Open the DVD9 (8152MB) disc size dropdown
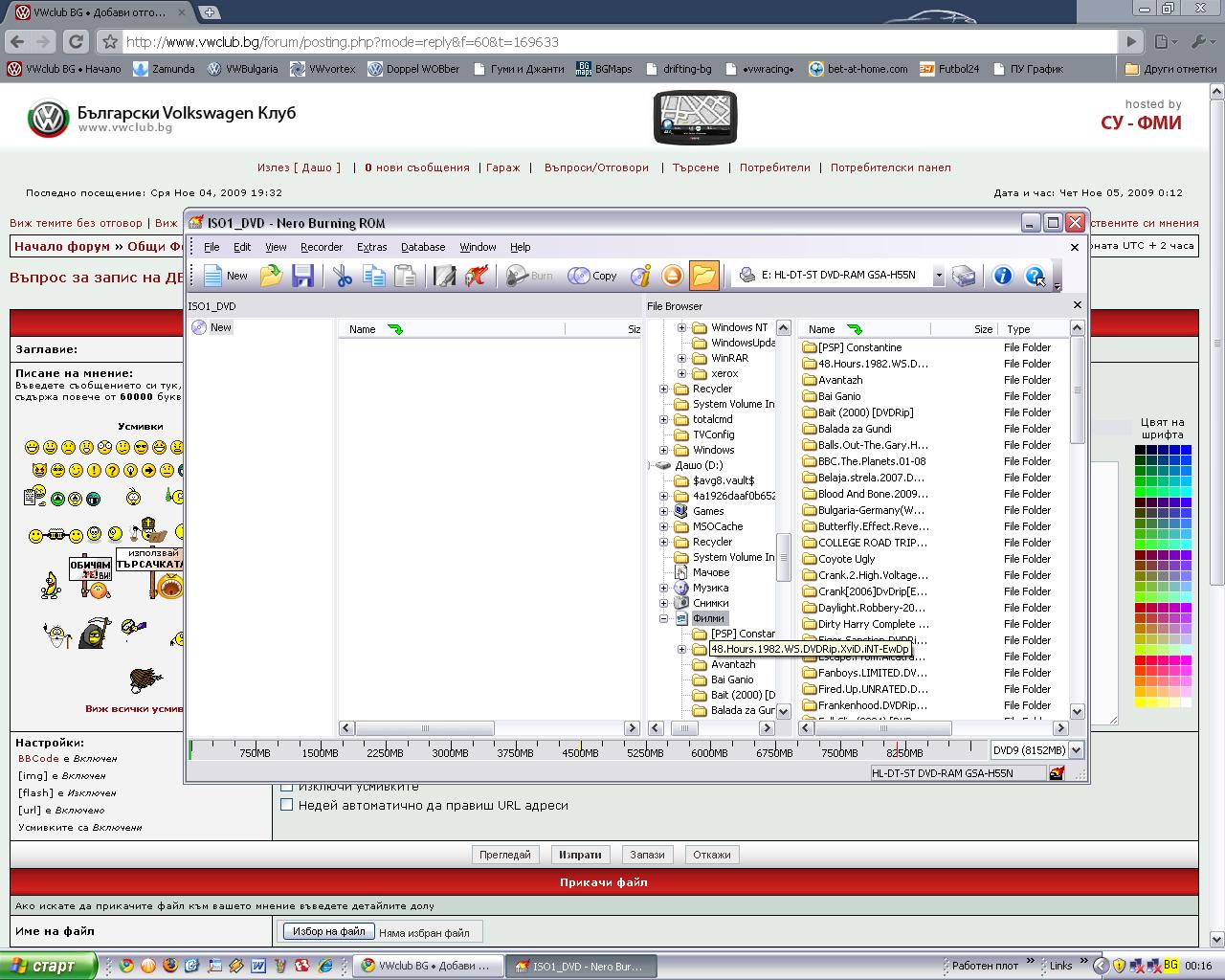Viewport: 1225px width, 980px height. coord(1076,751)
